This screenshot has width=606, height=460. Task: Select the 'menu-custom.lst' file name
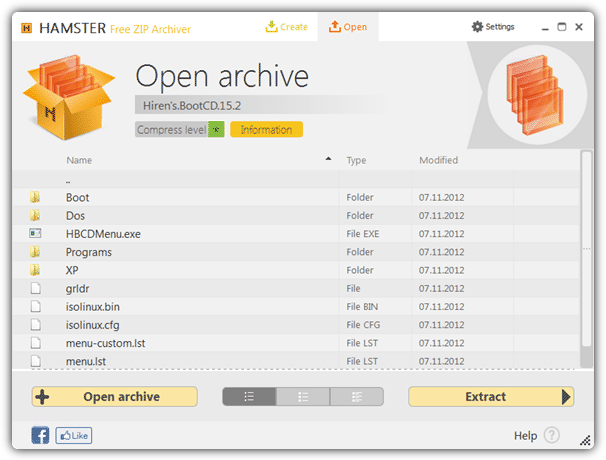[x=106, y=343]
